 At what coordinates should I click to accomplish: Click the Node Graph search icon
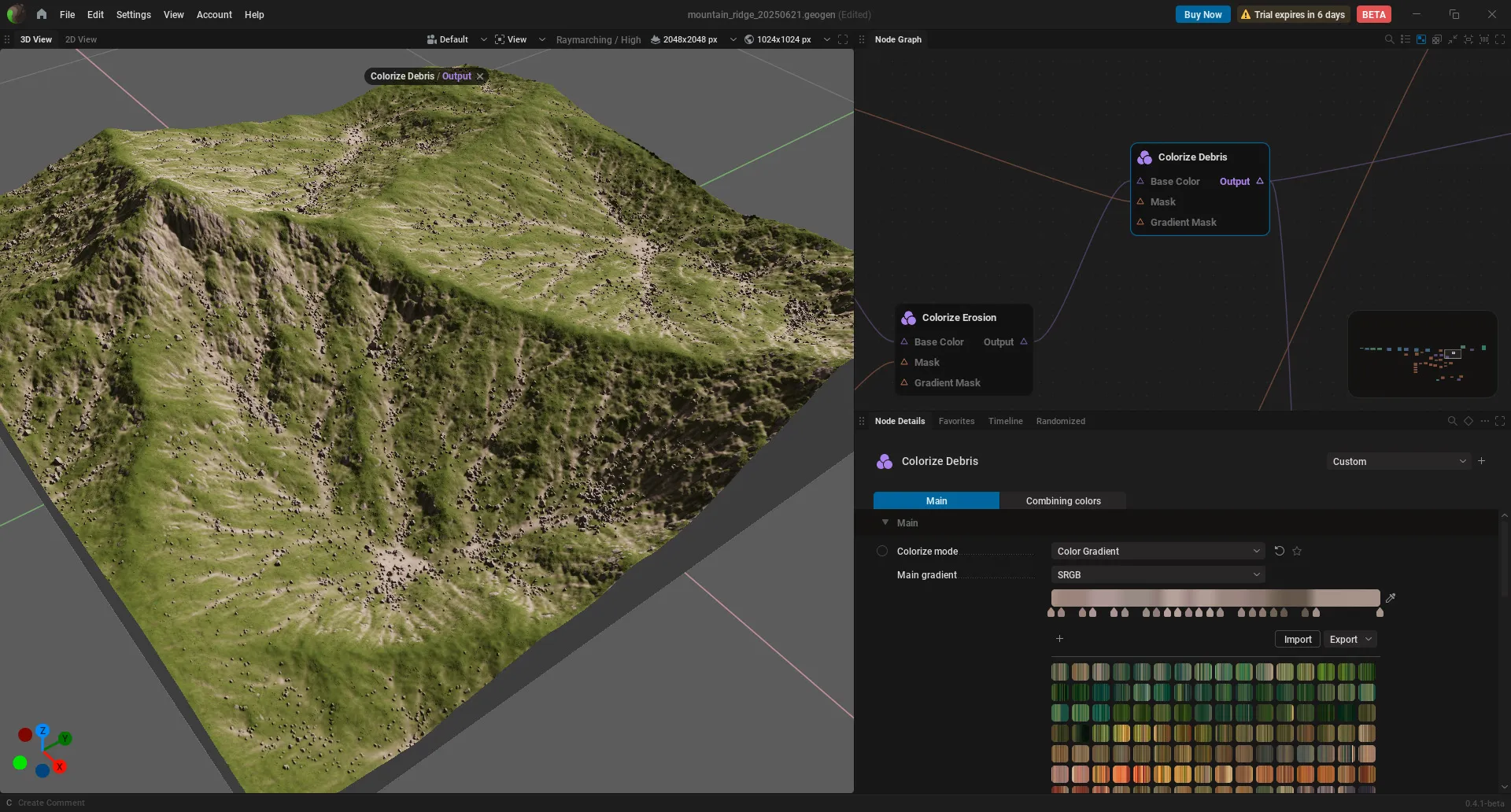(x=1389, y=39)
